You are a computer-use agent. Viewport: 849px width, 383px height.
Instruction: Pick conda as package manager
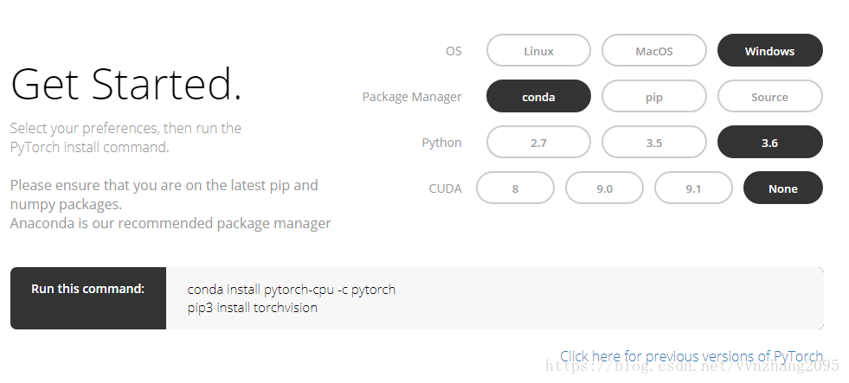click(x=538, y=96)
